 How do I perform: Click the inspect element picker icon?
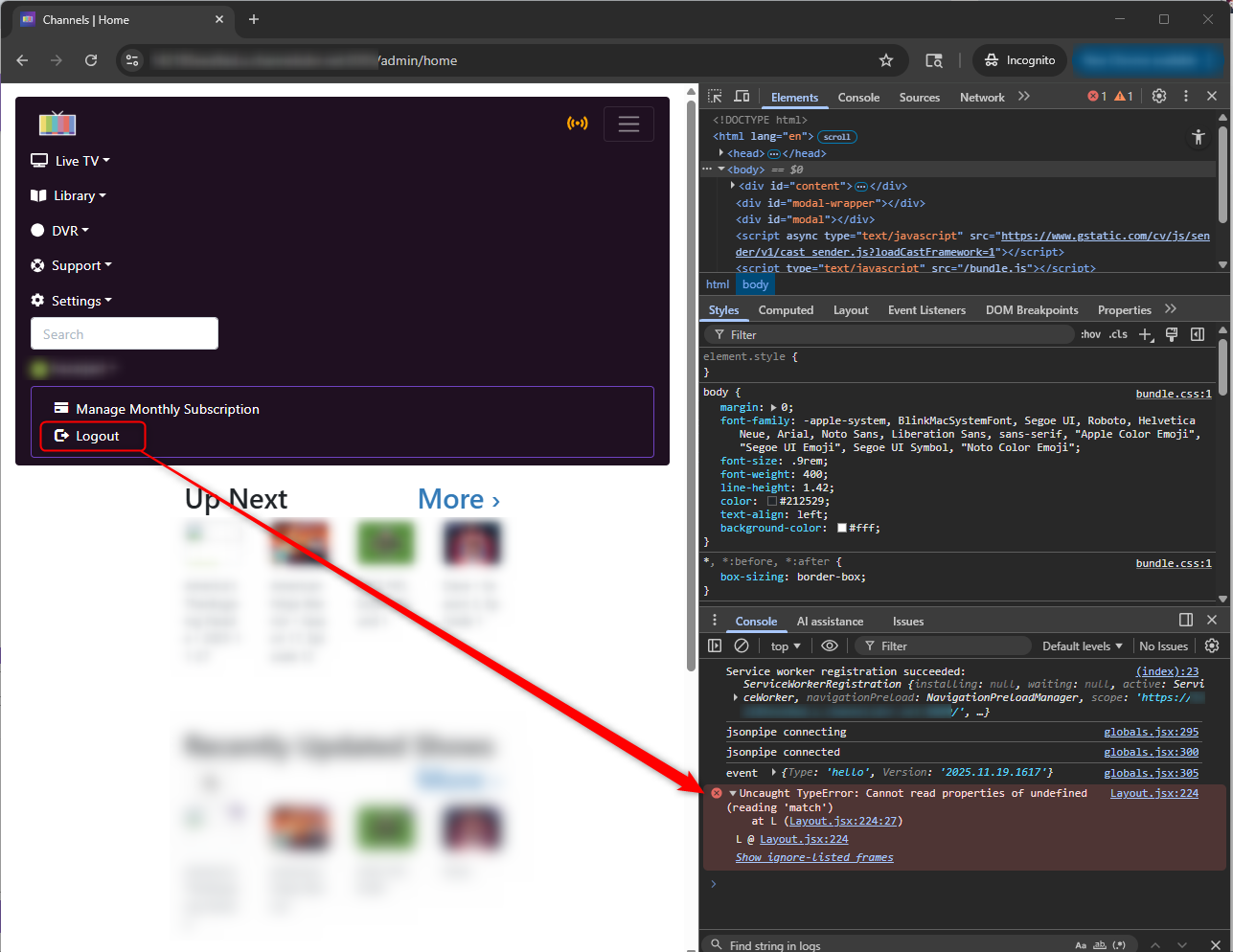[715, 97]
